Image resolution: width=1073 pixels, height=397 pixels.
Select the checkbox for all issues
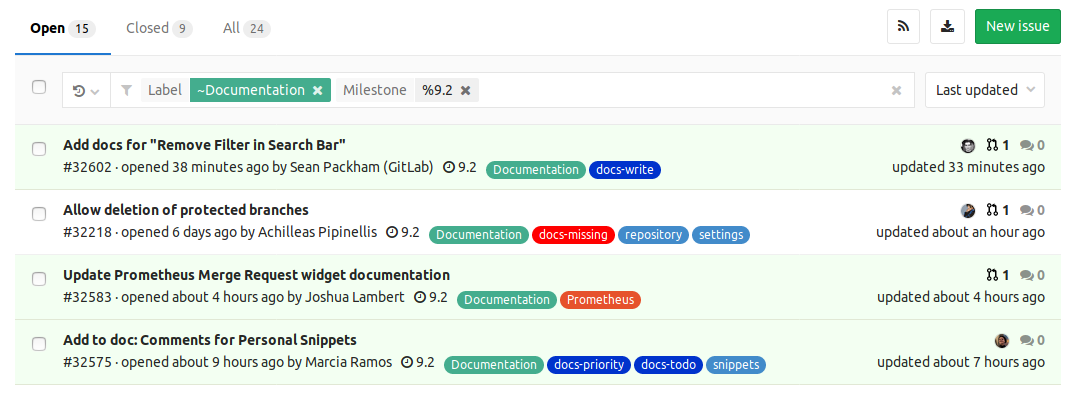[39, 87]
